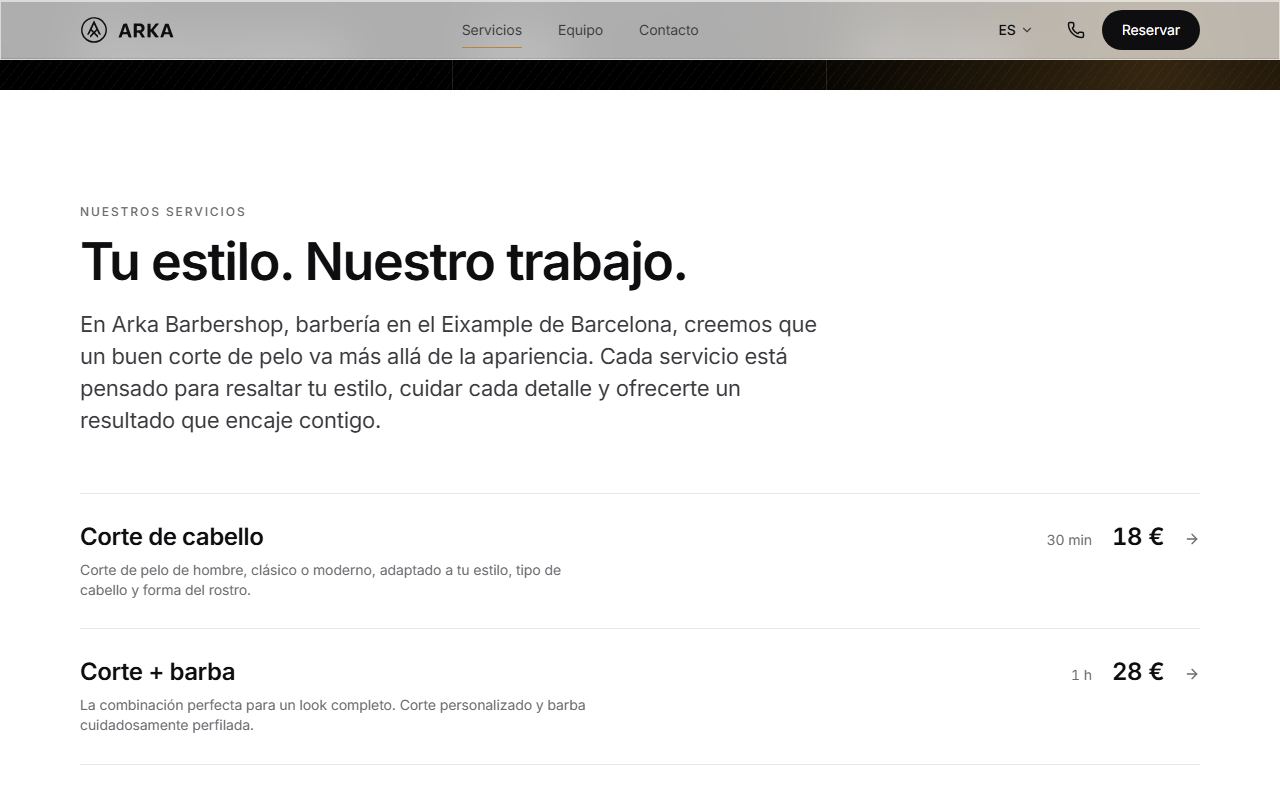Image resolution: width=1280 pixels, height=800 pixels.
Task: Click the 18 € price
Action: click(x=1138, y=537)
